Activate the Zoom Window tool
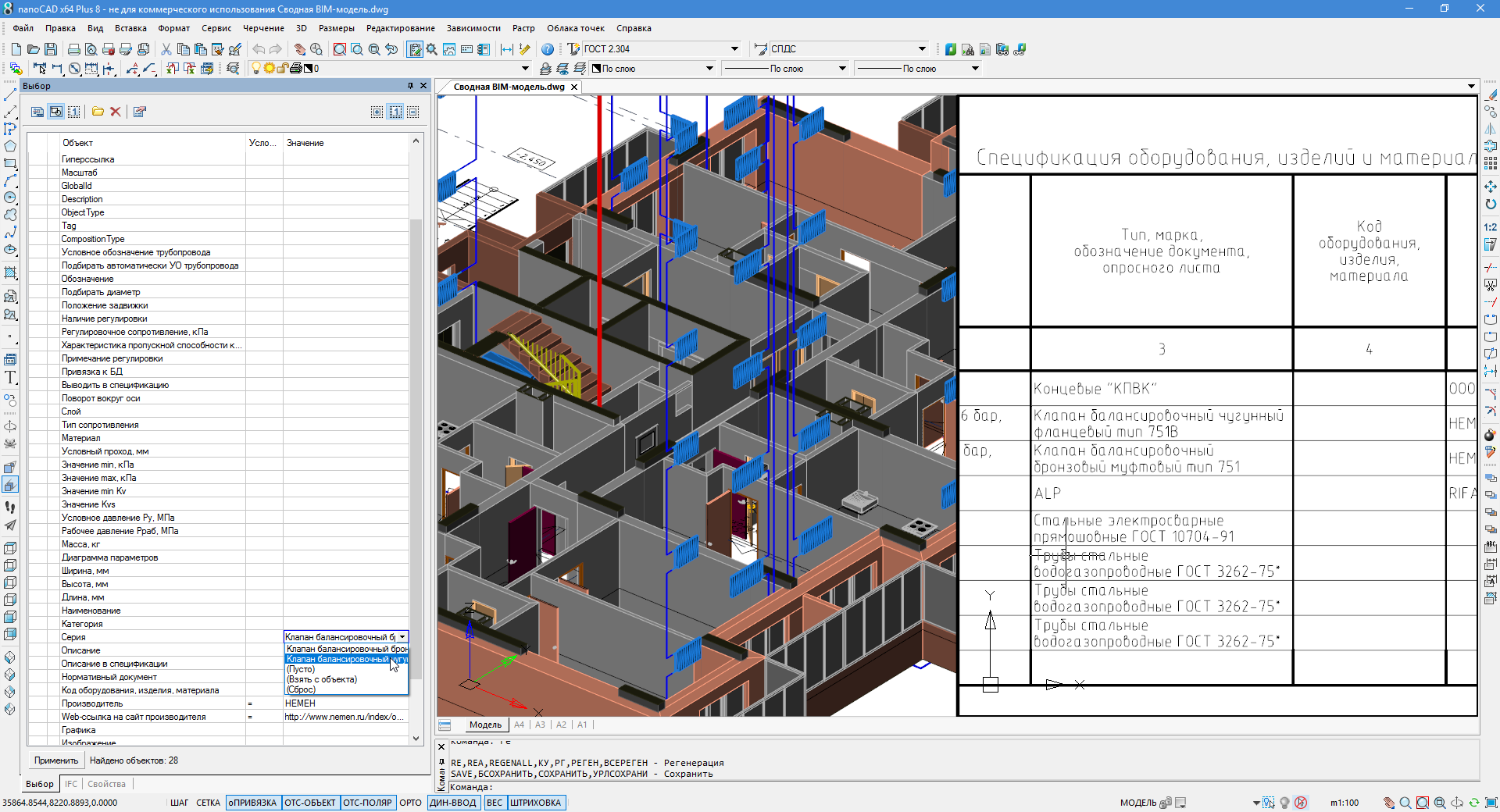Viewport: 1500px width, 812px height. (339, 48)
